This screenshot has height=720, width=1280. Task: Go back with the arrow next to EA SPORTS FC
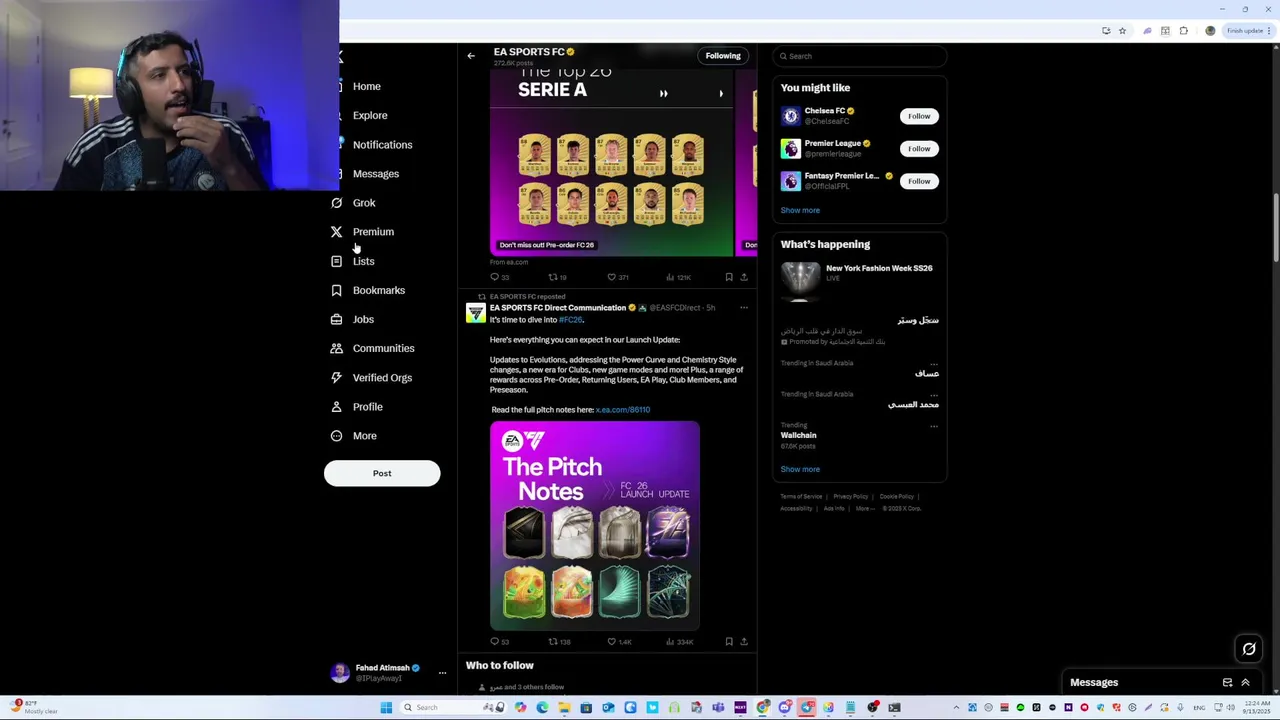471,56
